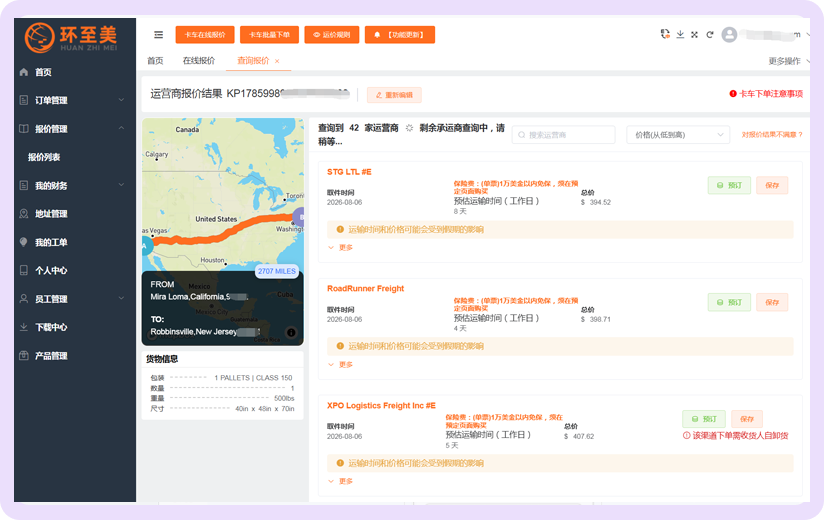824x520 pixels.
Task: Click the 订单管理 document icon
Action: pos(24,100)
